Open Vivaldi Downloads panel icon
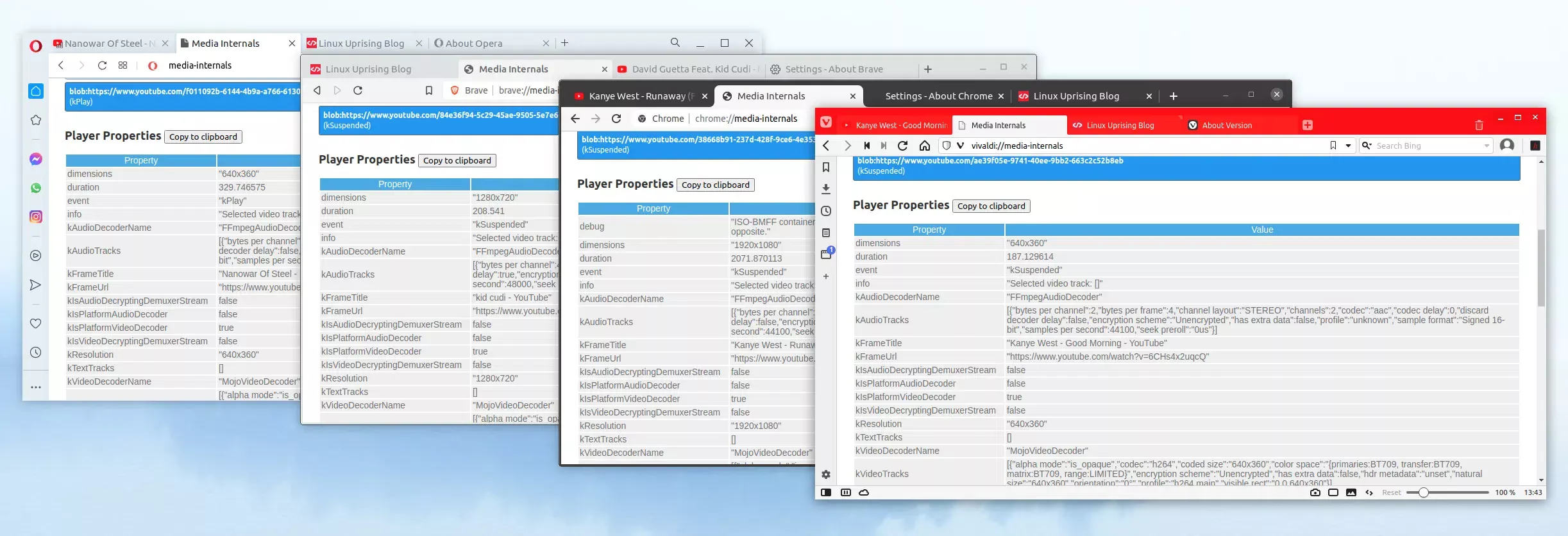 coord(826,189)
